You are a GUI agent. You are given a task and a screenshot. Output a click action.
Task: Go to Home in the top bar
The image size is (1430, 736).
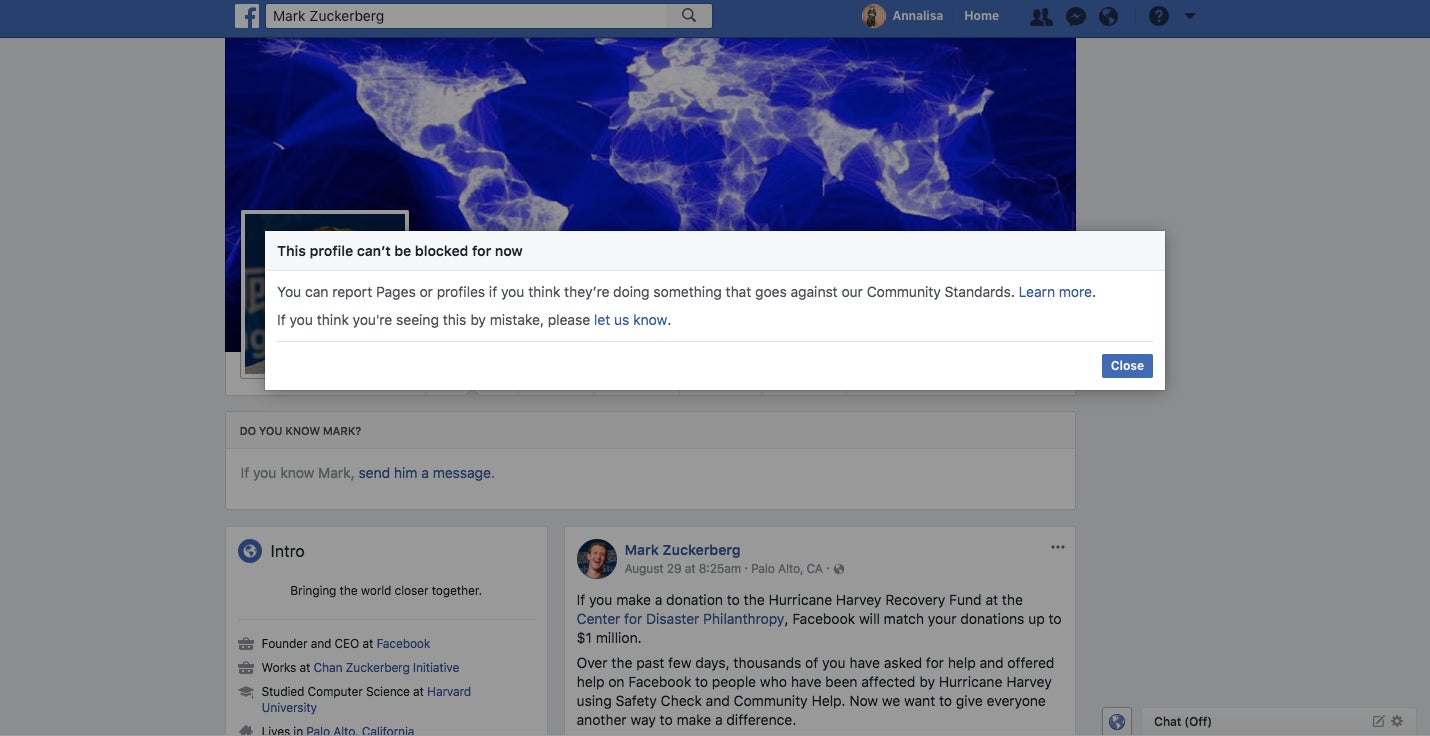point(981,16)
